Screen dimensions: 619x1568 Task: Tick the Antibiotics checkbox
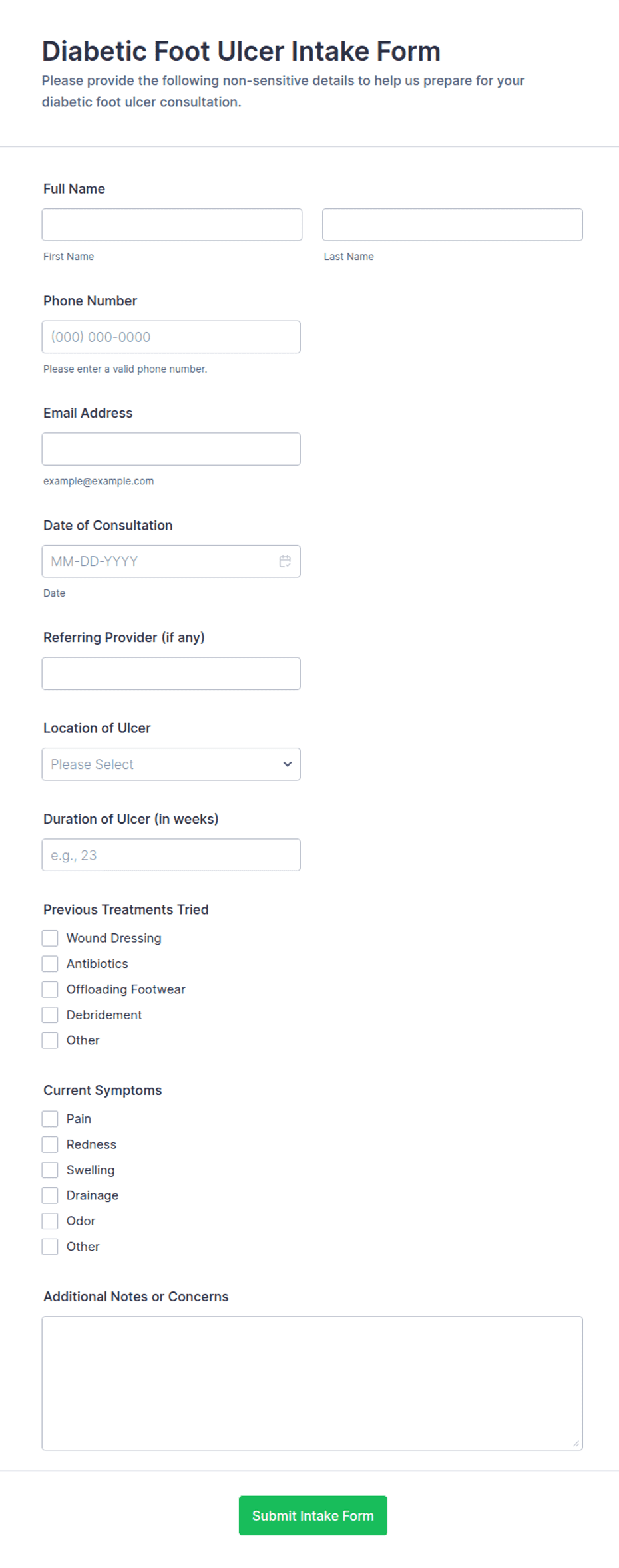(50, 963)
